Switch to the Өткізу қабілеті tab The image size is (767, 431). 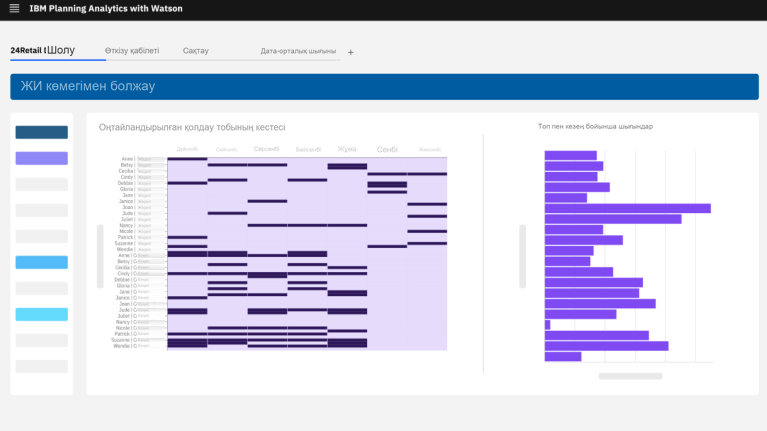pyautogui.click(x=132, y=50)
